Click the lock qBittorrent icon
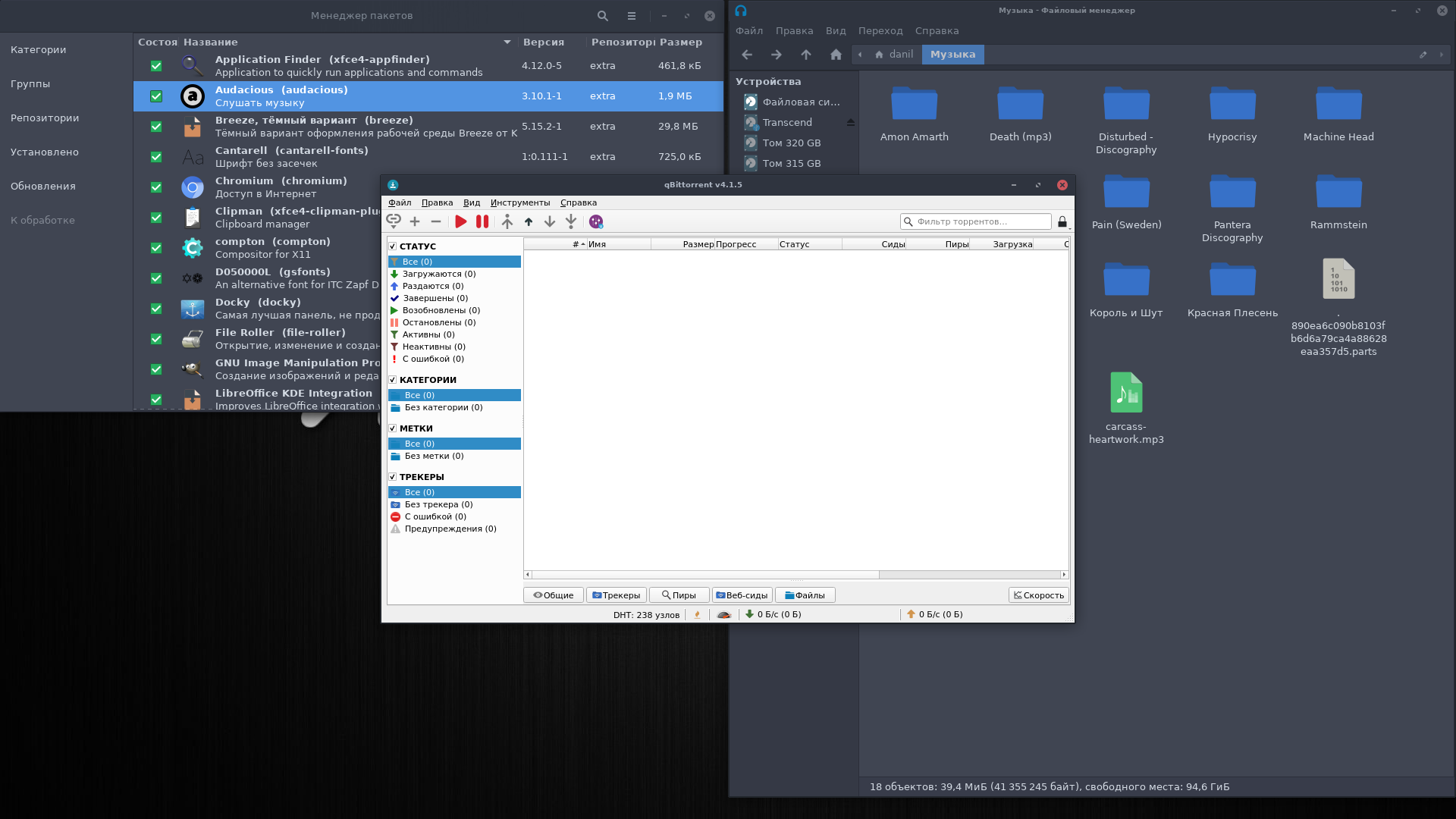This screenshot has width=1456, height=819. (1062, 221)
